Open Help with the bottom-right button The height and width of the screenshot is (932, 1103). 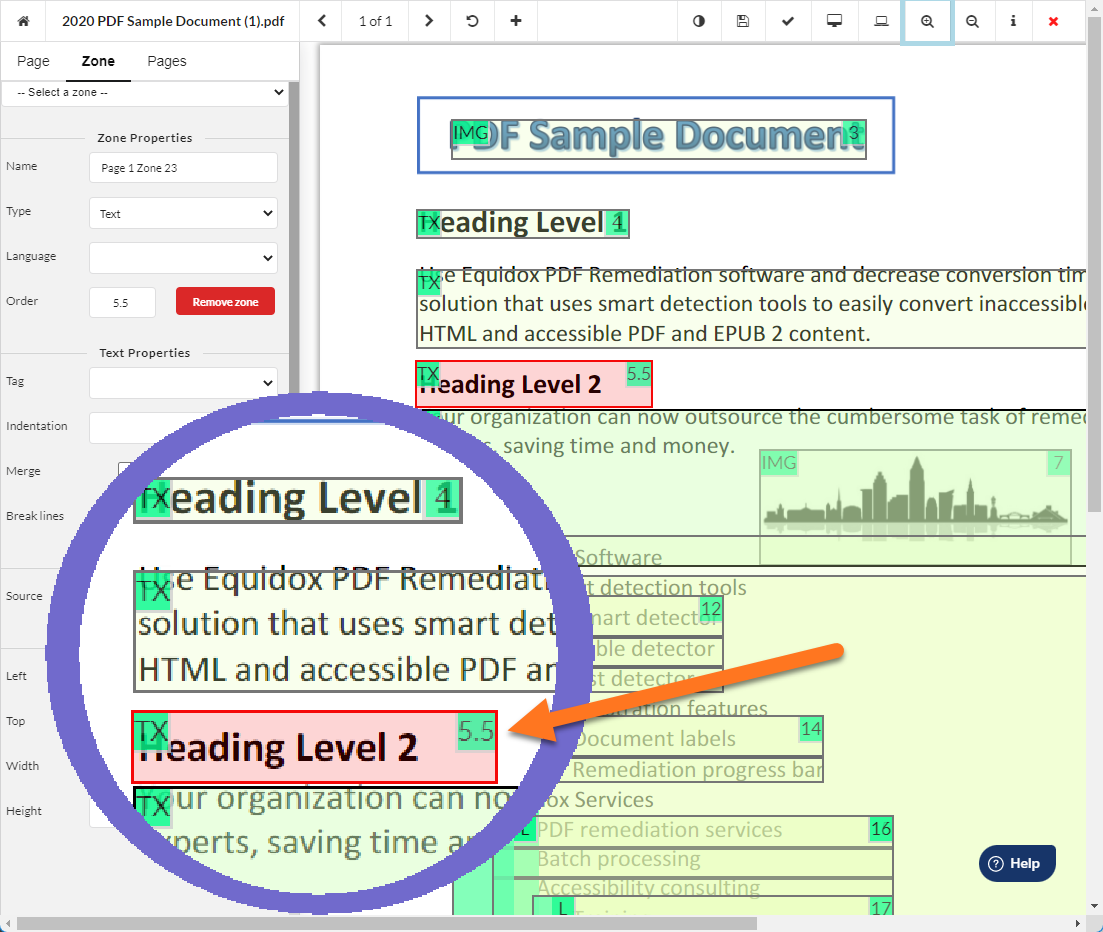tap(1017, 862)
